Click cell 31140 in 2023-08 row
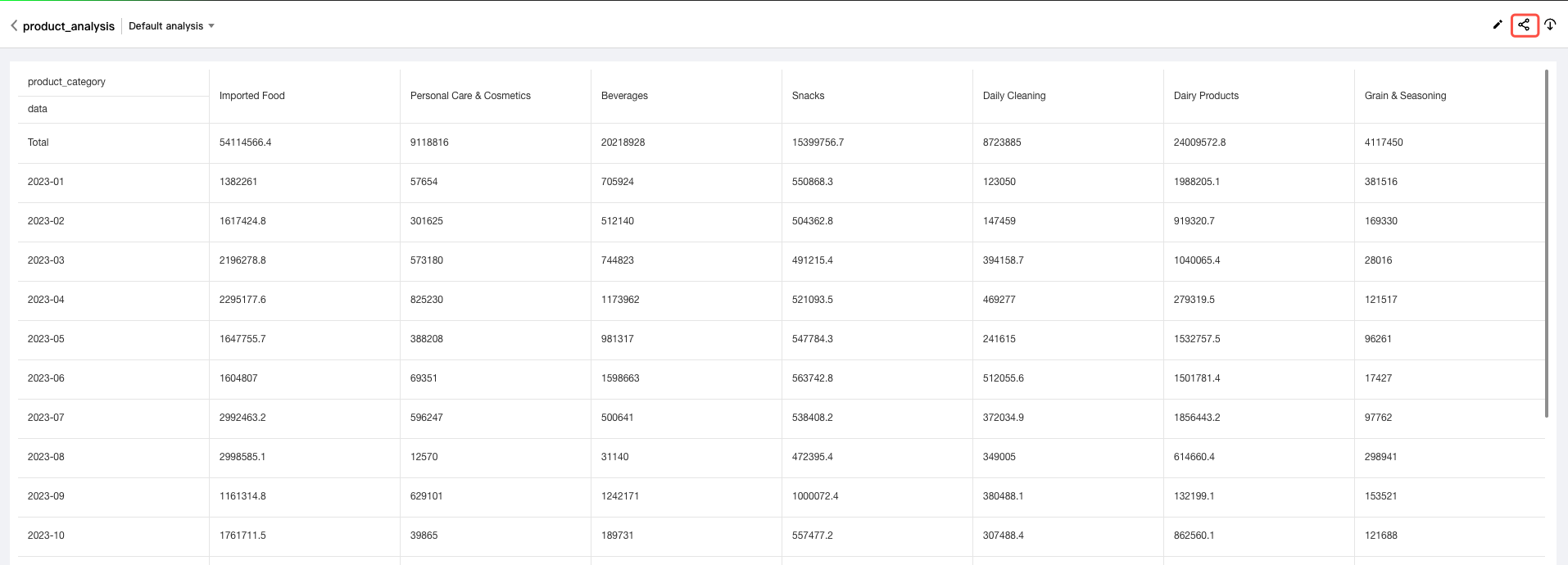Image resolution: width=1568 pixels, height=565 pixels. click(x=614, y=457)
